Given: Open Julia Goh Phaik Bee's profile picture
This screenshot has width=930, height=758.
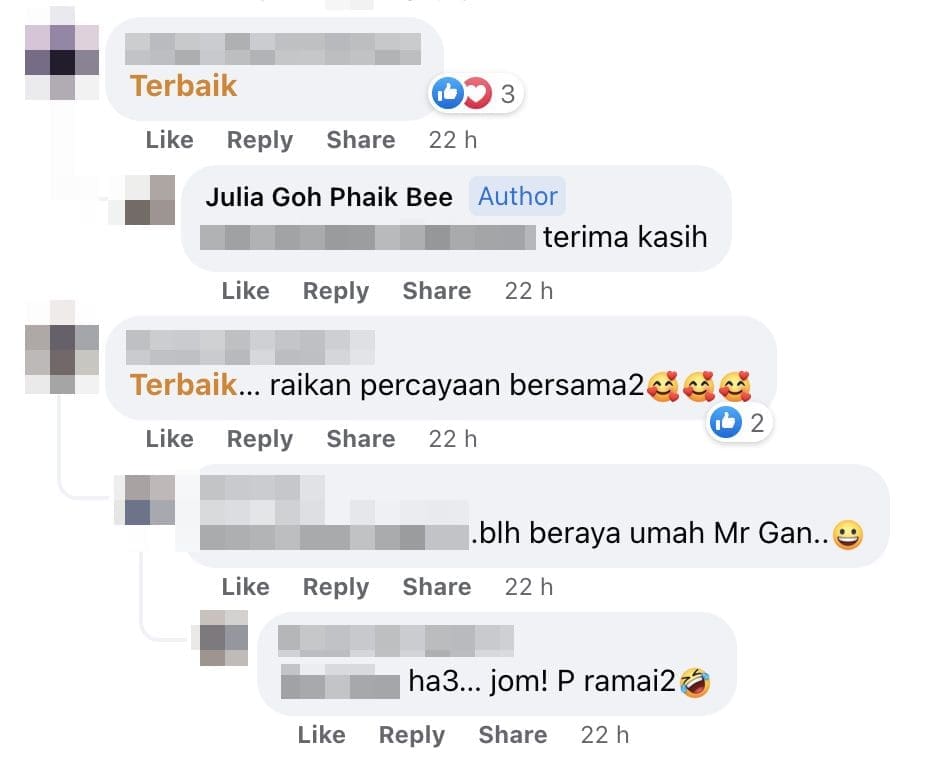Looking at the screenshot, I should [x=149, y=200].
